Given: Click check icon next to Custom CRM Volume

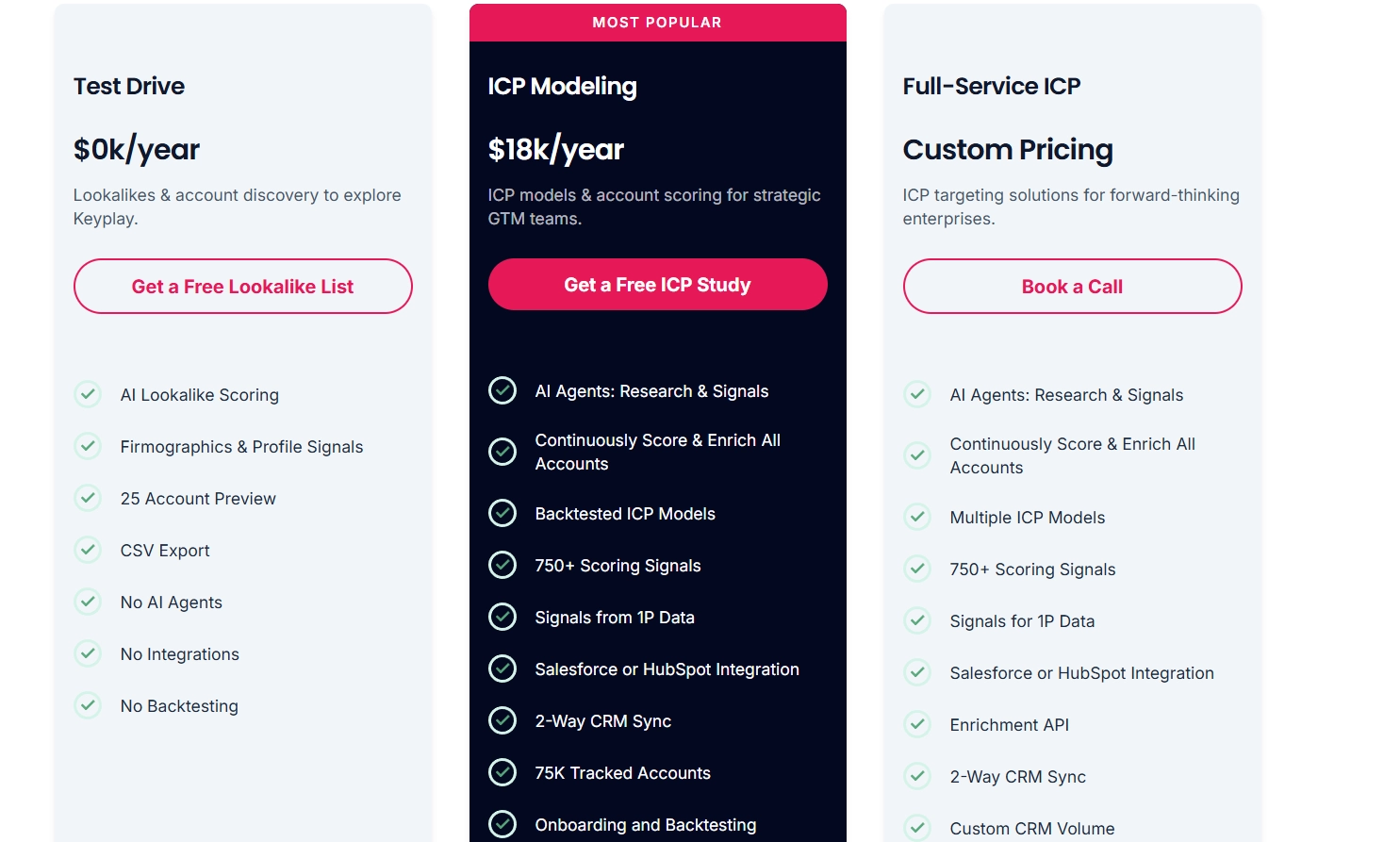Looking at the screenshot, I should [917, 828].
